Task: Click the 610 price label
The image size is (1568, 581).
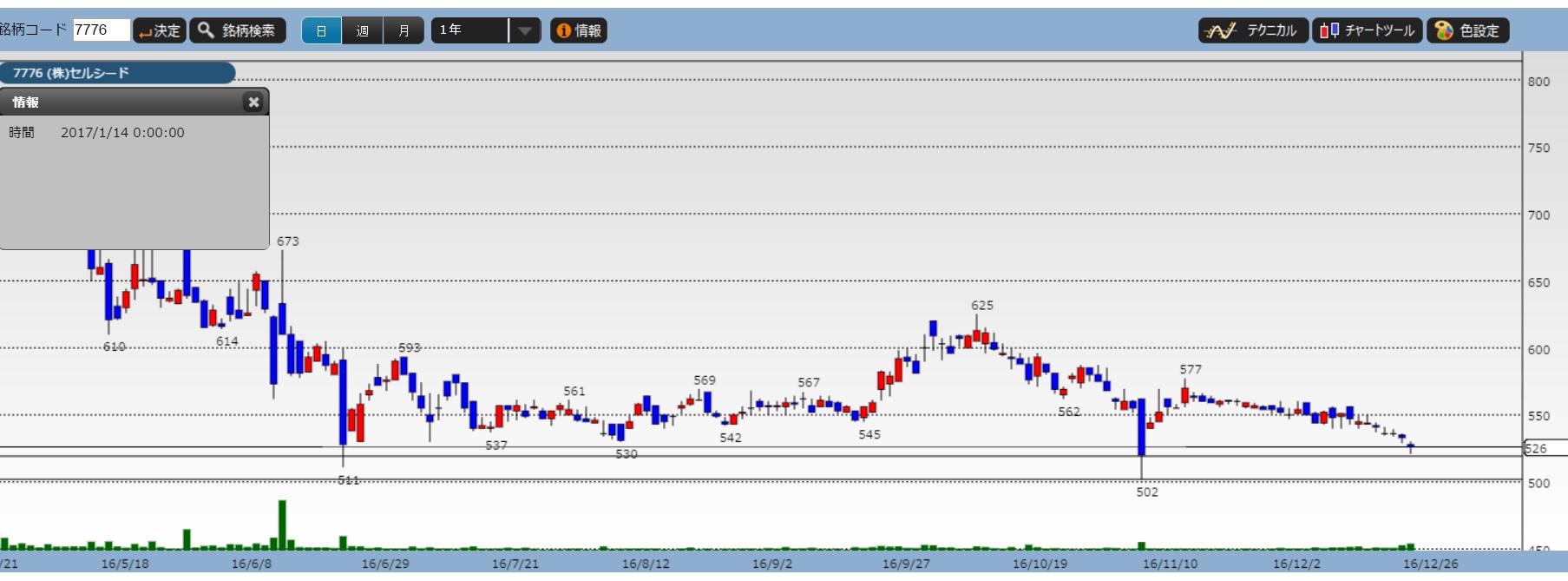Action: click(115, 347)
